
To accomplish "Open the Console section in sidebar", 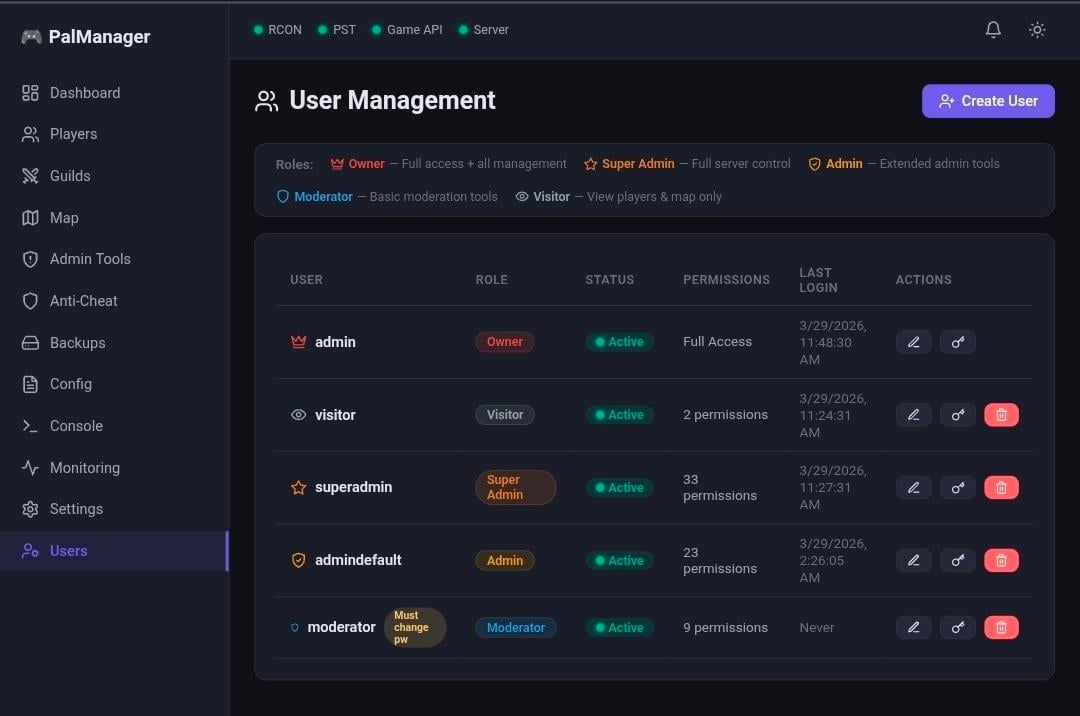I will 76,426.
